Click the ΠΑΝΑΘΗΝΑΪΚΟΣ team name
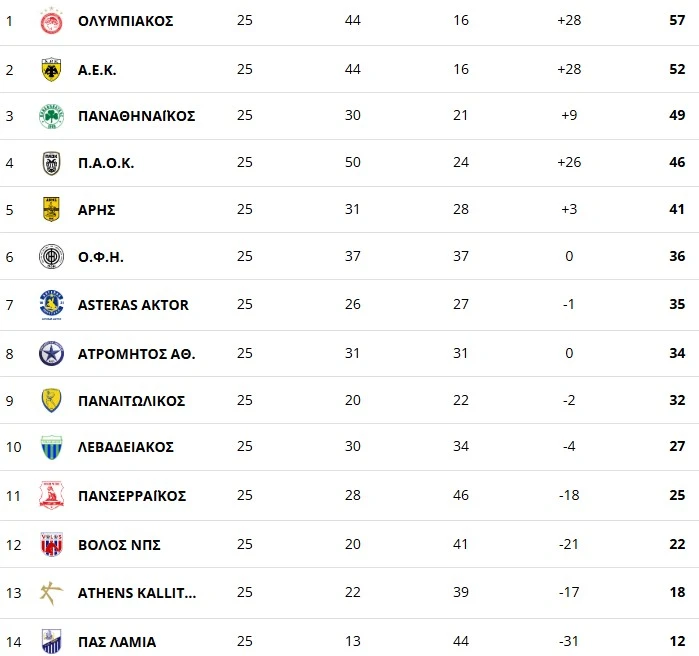This screenshot has width=699, height=656. coord(136,116)
